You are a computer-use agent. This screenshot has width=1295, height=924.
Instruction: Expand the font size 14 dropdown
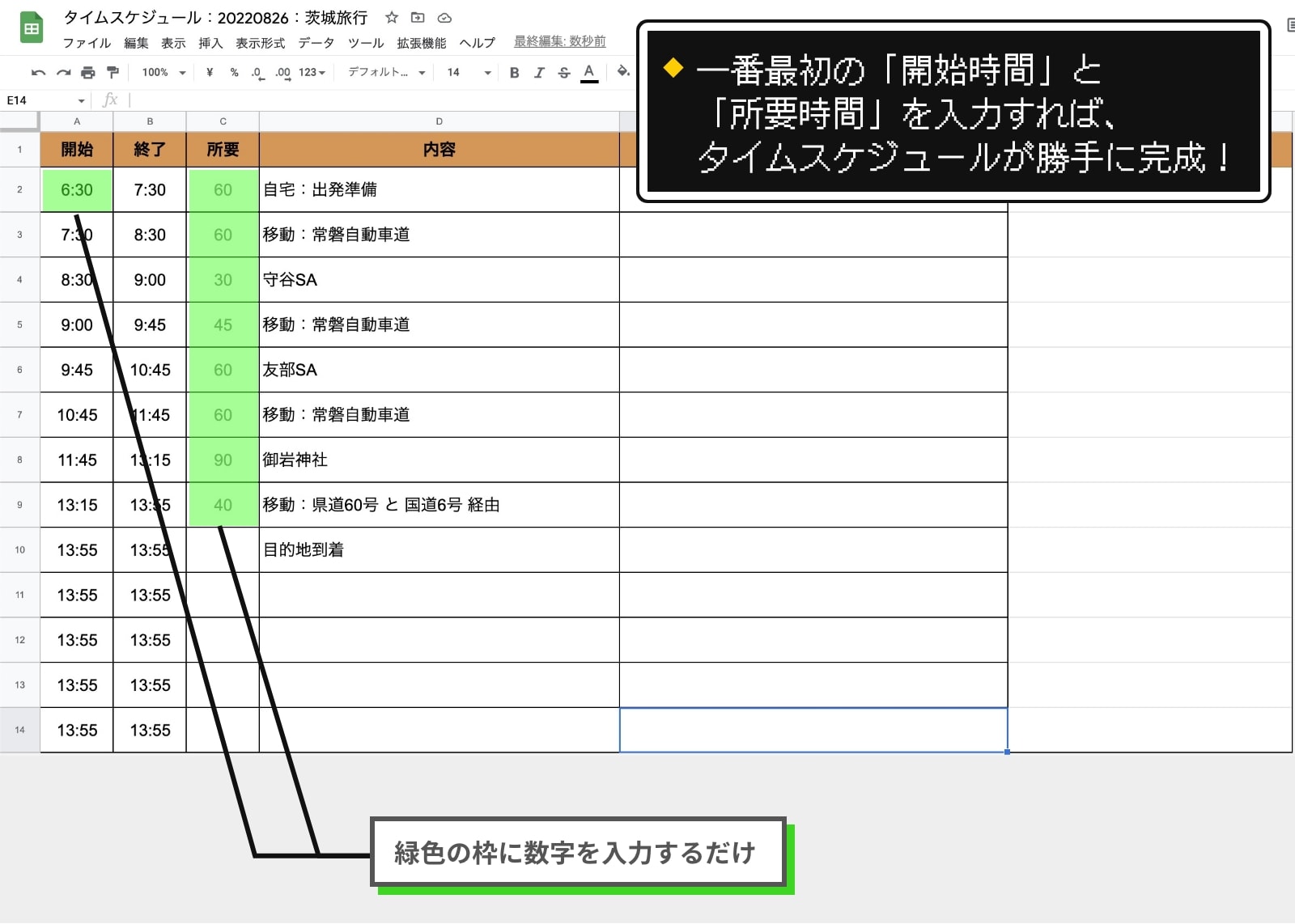click(x=469, y=73)
